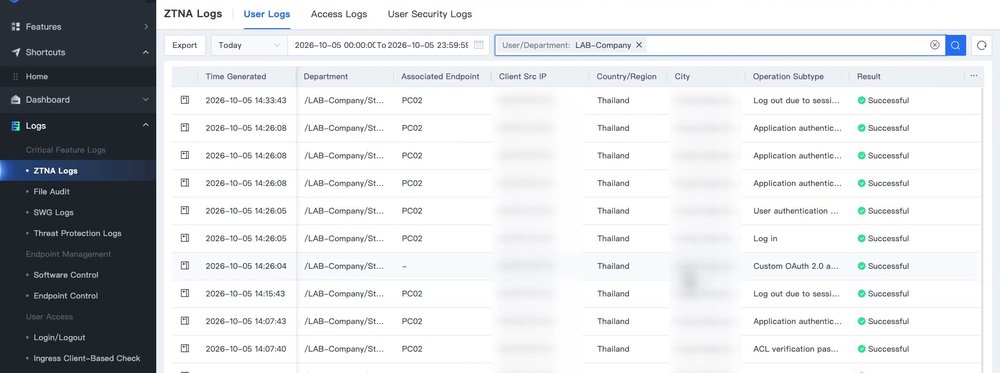Screen dimensions: 1000x373
Task: Click the start date 2026-10-05 00:00 field
Action: [x=334, y=45]
